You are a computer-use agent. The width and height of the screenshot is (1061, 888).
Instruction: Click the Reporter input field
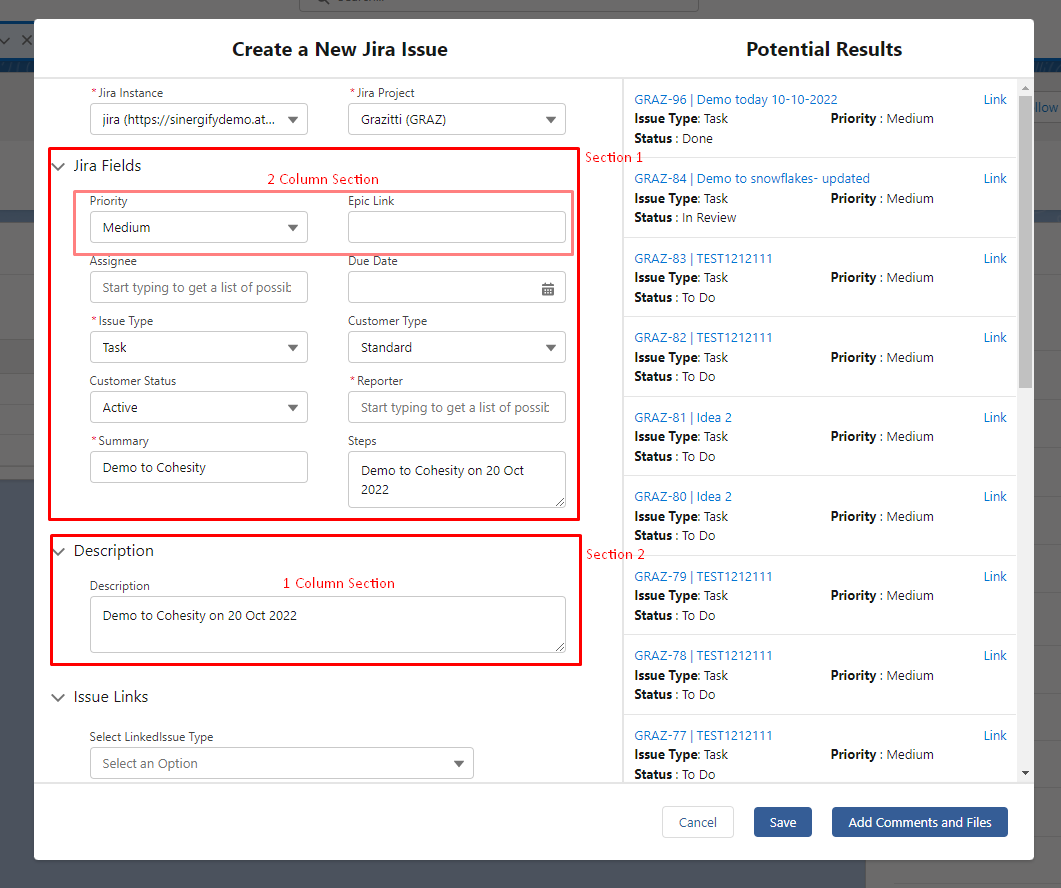pyautogui.click(x=457, y=407)
